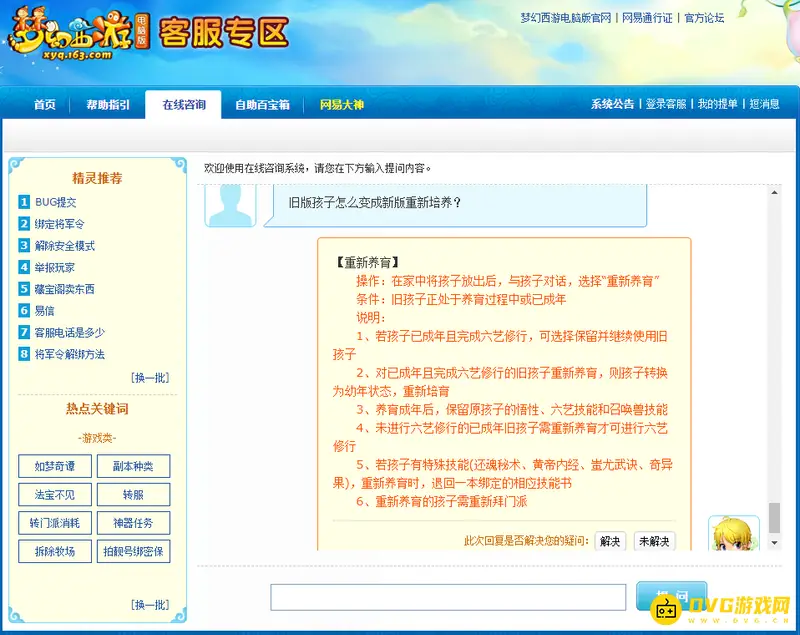Screen dimensions: 800x635
Task: Click the 提问 submit button
Action: click(x=671, y=596)
